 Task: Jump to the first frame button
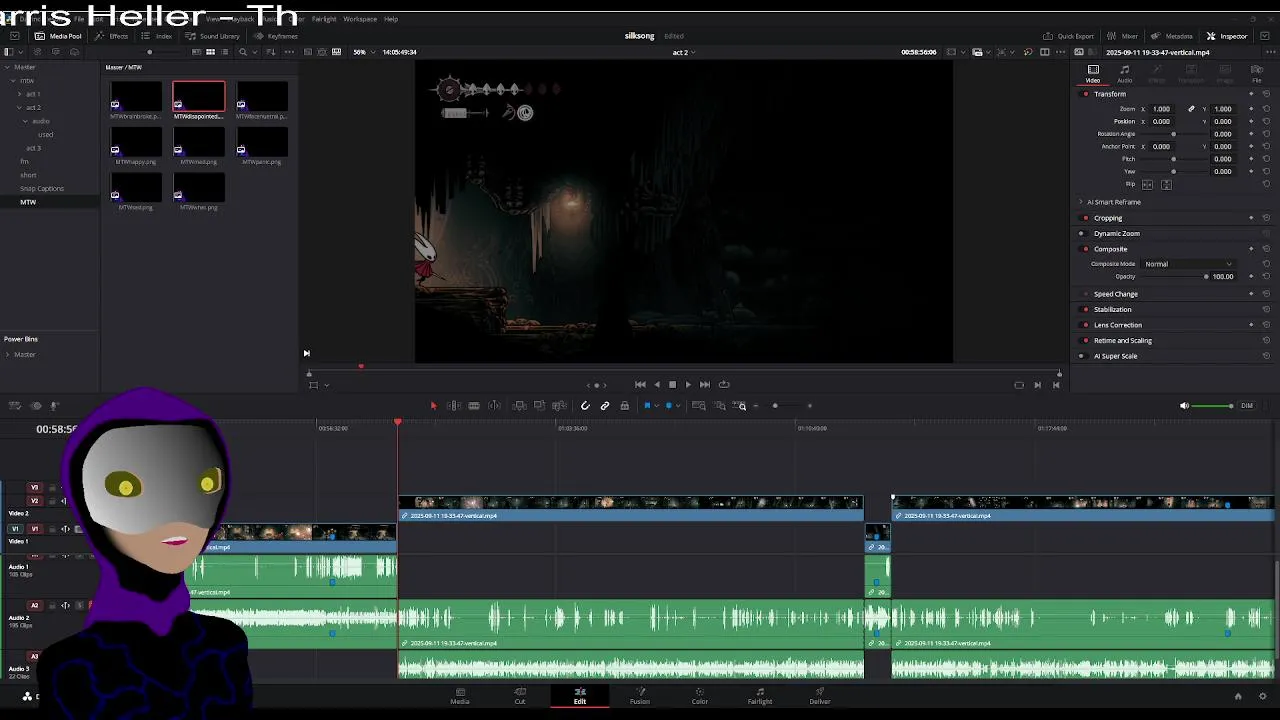(640, 384)
